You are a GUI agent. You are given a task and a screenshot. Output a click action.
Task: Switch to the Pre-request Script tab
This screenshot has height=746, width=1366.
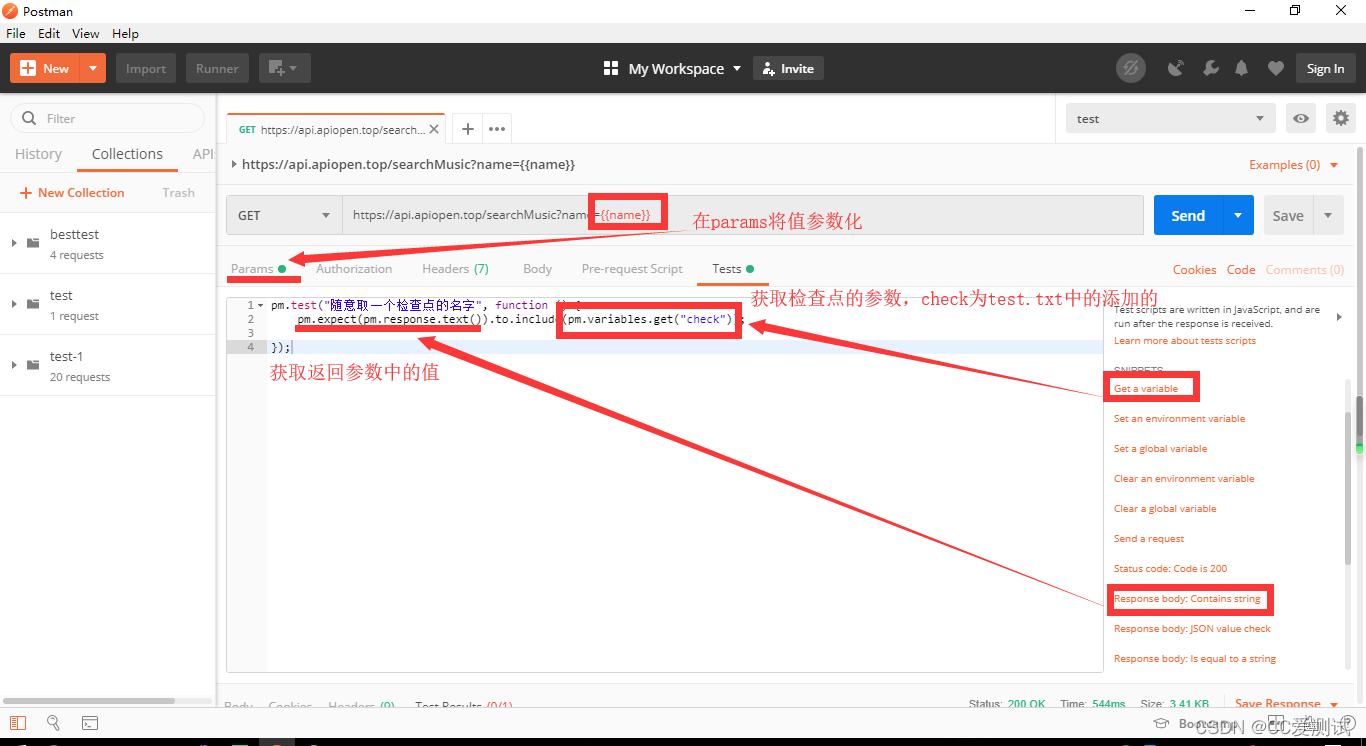(x=632, y=269)
